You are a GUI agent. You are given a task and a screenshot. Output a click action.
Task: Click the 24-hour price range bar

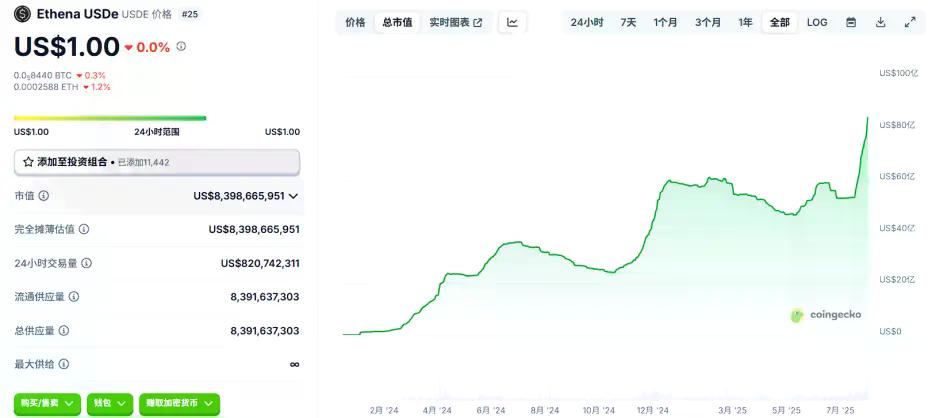click(x=110, y=118)
